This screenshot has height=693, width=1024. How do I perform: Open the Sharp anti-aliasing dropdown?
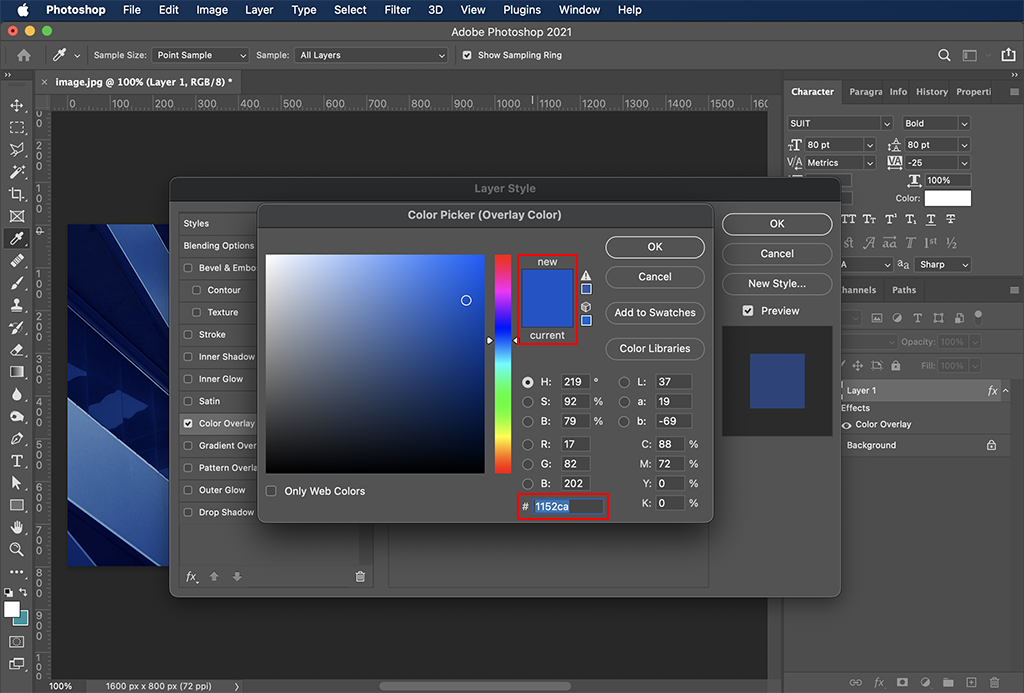(x=944, y=265)
